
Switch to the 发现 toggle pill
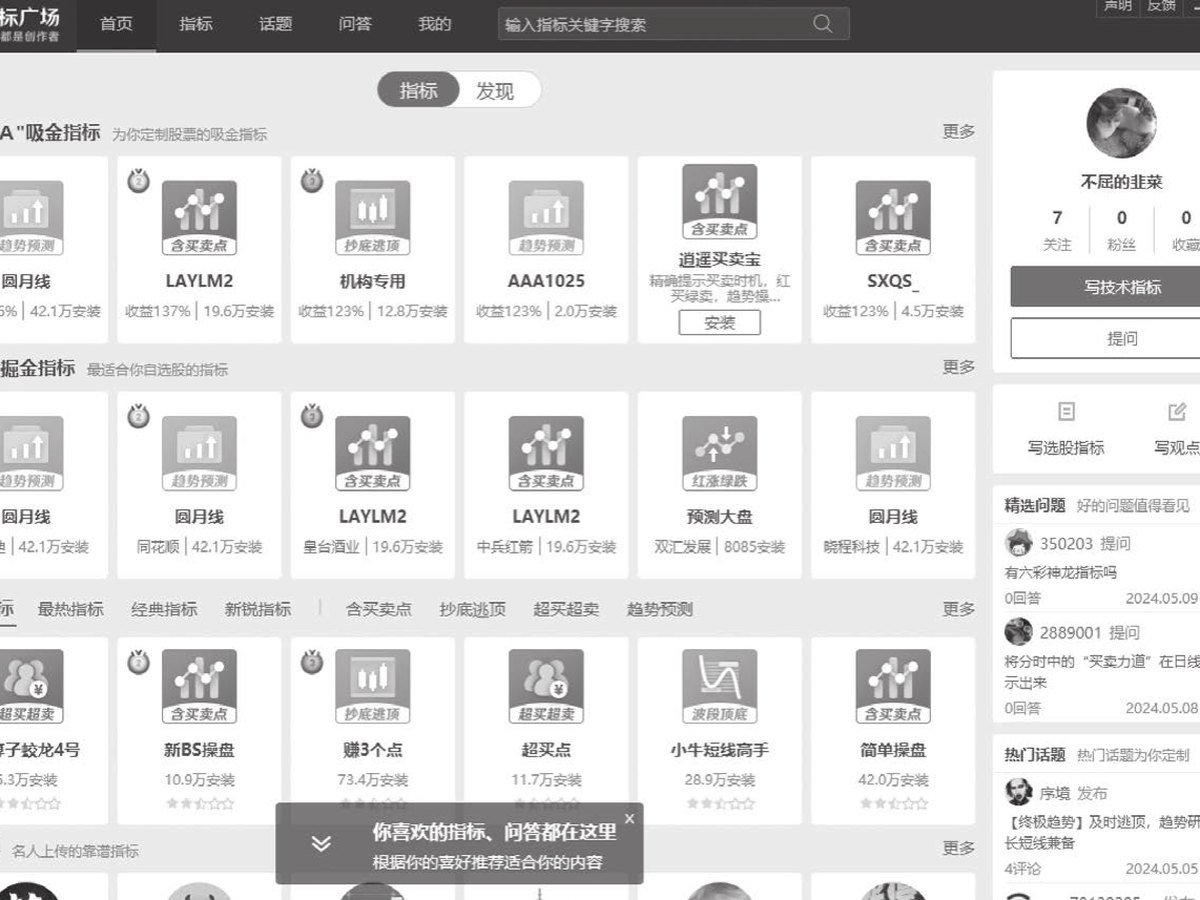pos(495,91)
